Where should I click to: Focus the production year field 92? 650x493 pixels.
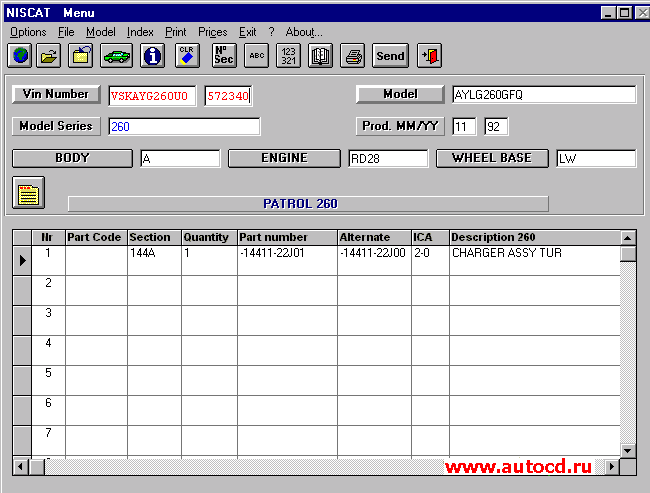click(x=496, y=126)
